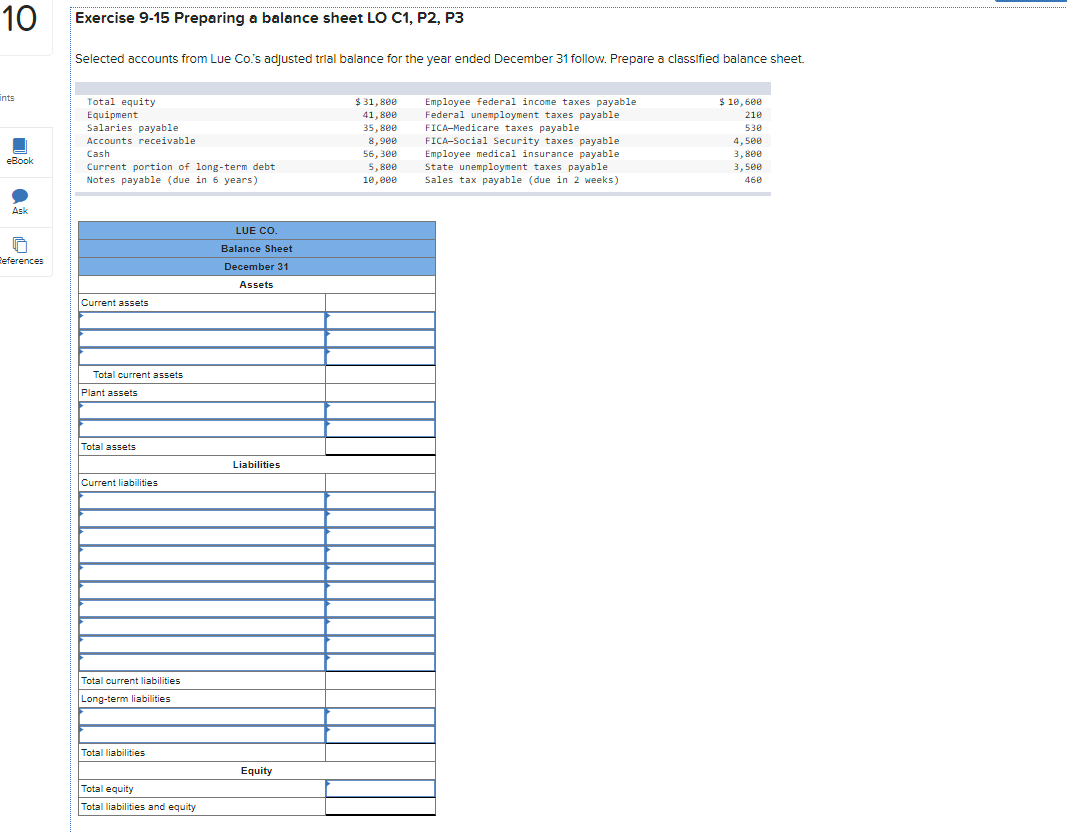Viewport: 1067px width, 832px height.
Task: Select question number 10 in the sidebar
Action: [20, 17]
